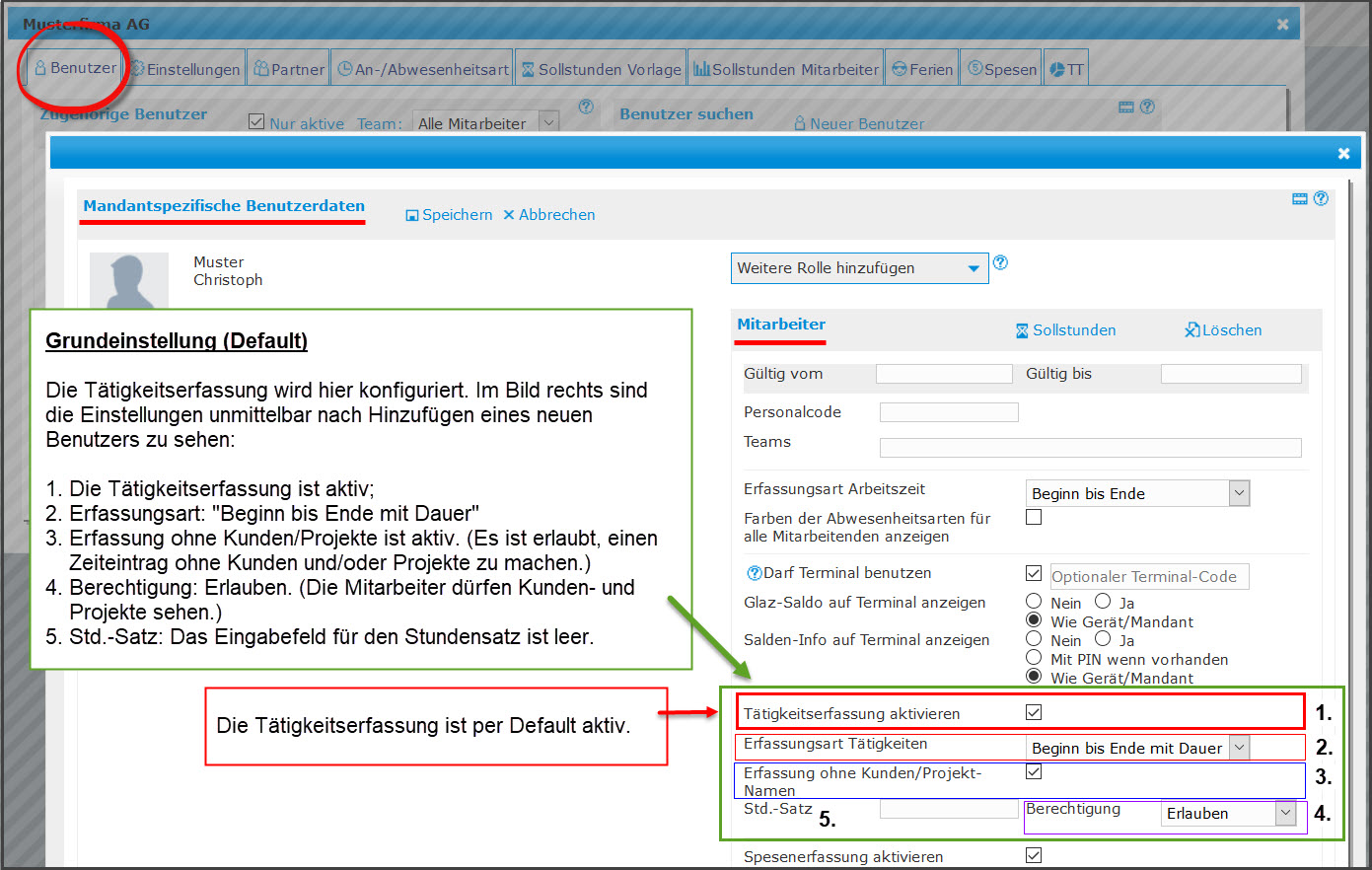This screenshot has height=870, width=1372.
Task: Select Mit PIN wenn vorhanden option
Action: [x=1034, y=657]
